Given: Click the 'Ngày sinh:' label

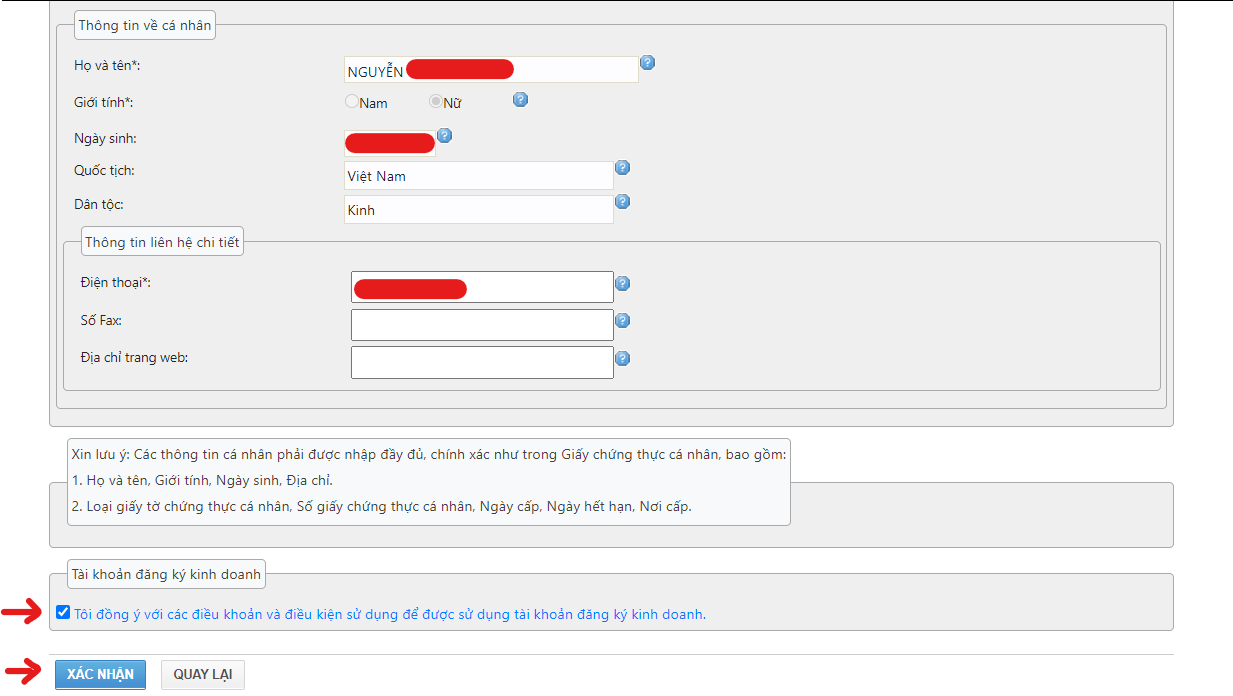Looking at the screenshot, I should (105, 138).
